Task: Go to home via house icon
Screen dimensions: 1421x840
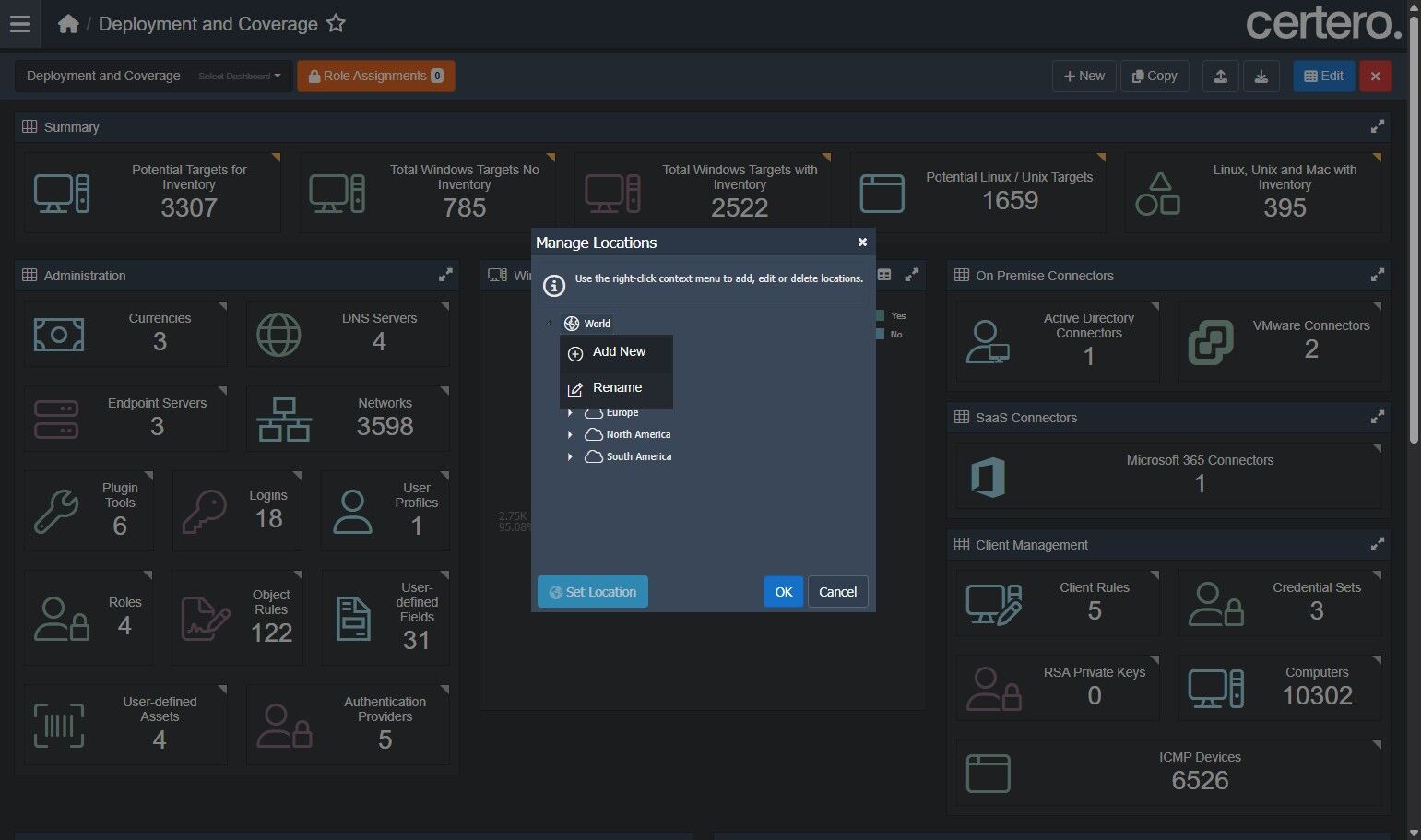Action: point(68,24)
